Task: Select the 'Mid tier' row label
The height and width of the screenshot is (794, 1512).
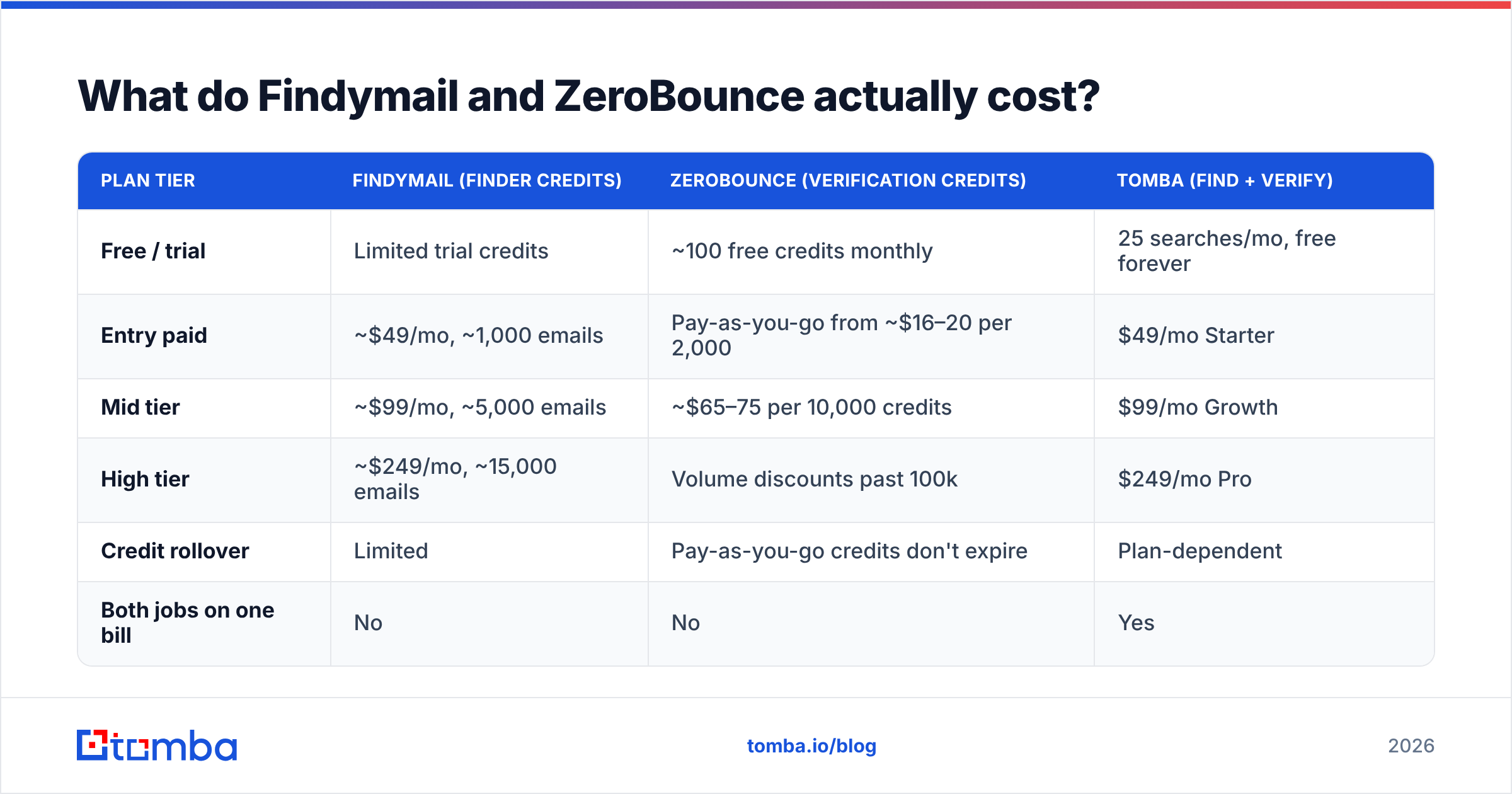Action: tap(140, 408)
